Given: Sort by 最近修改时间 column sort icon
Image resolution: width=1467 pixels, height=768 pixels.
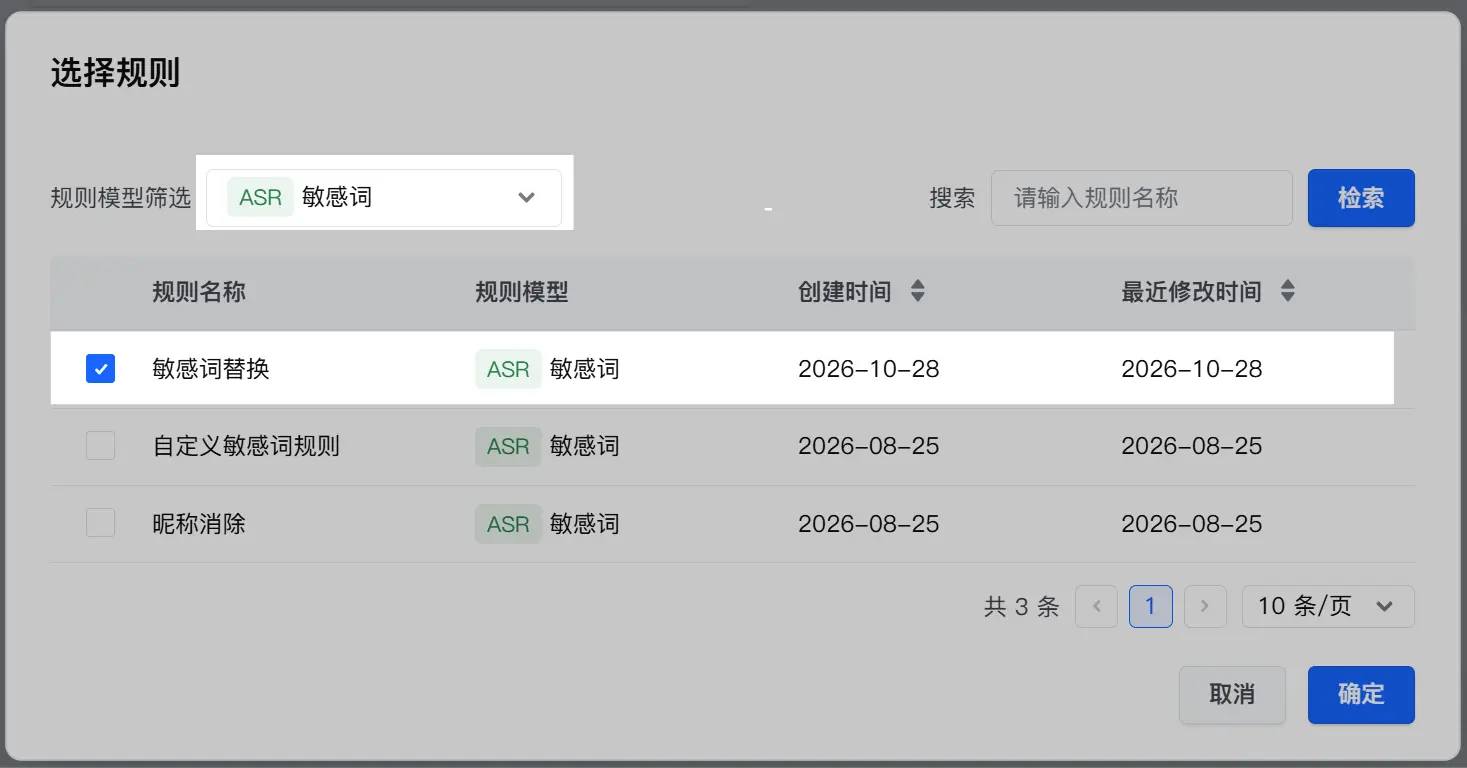Looking at the screenshot, I should (1288, 292).
